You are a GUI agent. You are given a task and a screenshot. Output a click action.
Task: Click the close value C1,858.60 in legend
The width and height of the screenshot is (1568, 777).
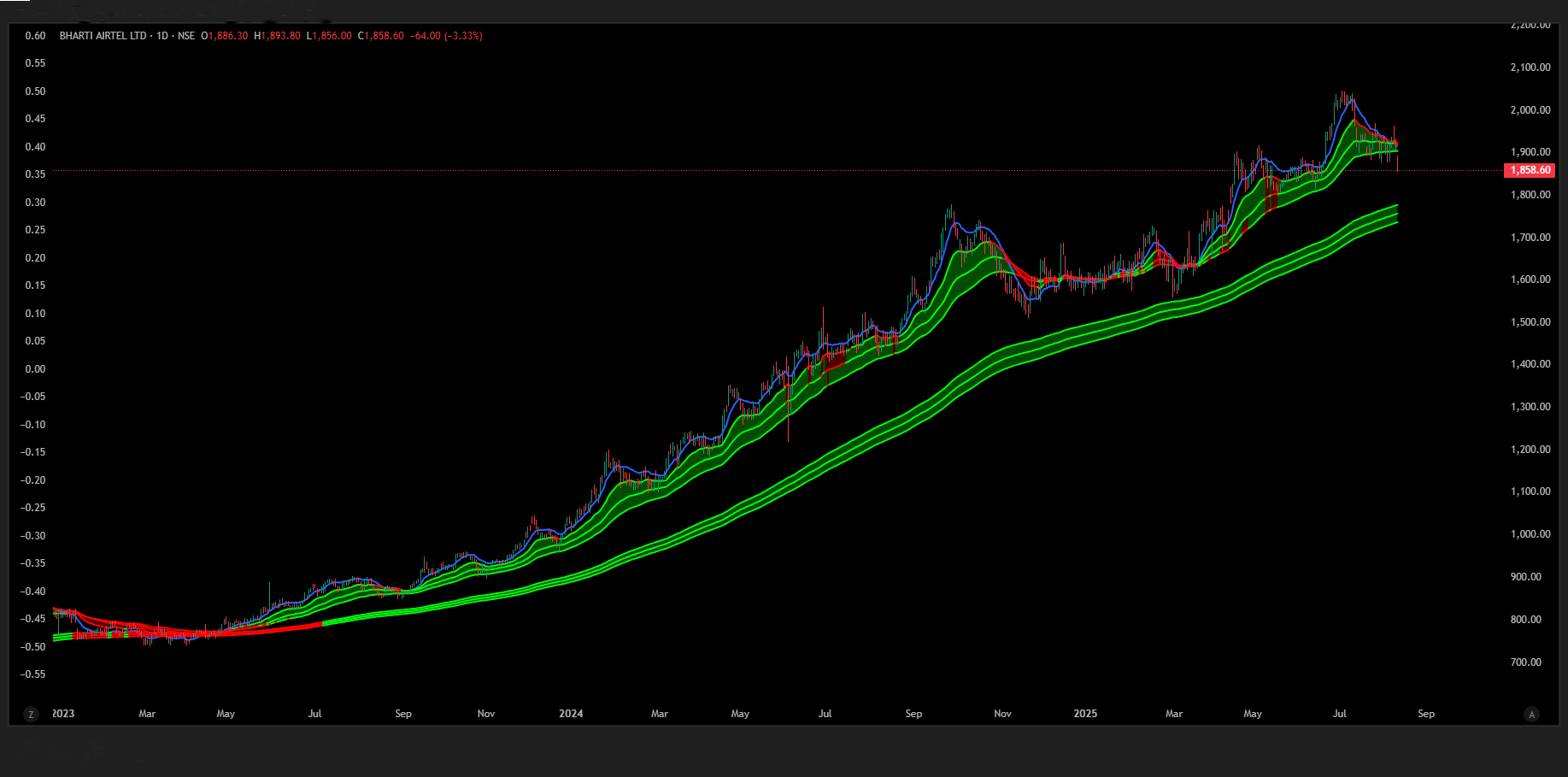click(x=381, y=36)
